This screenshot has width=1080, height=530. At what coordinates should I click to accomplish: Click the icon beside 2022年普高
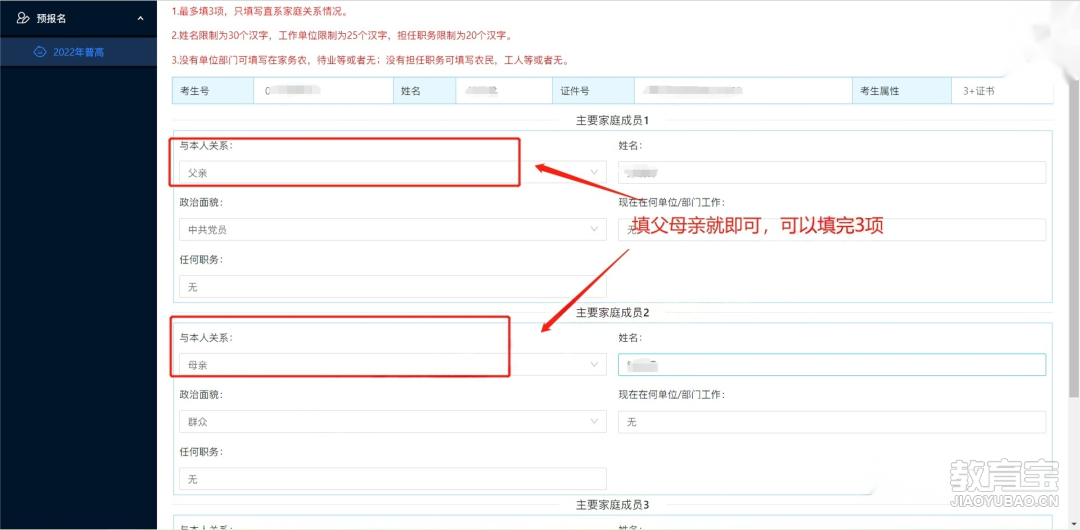[x=39, y=51]
